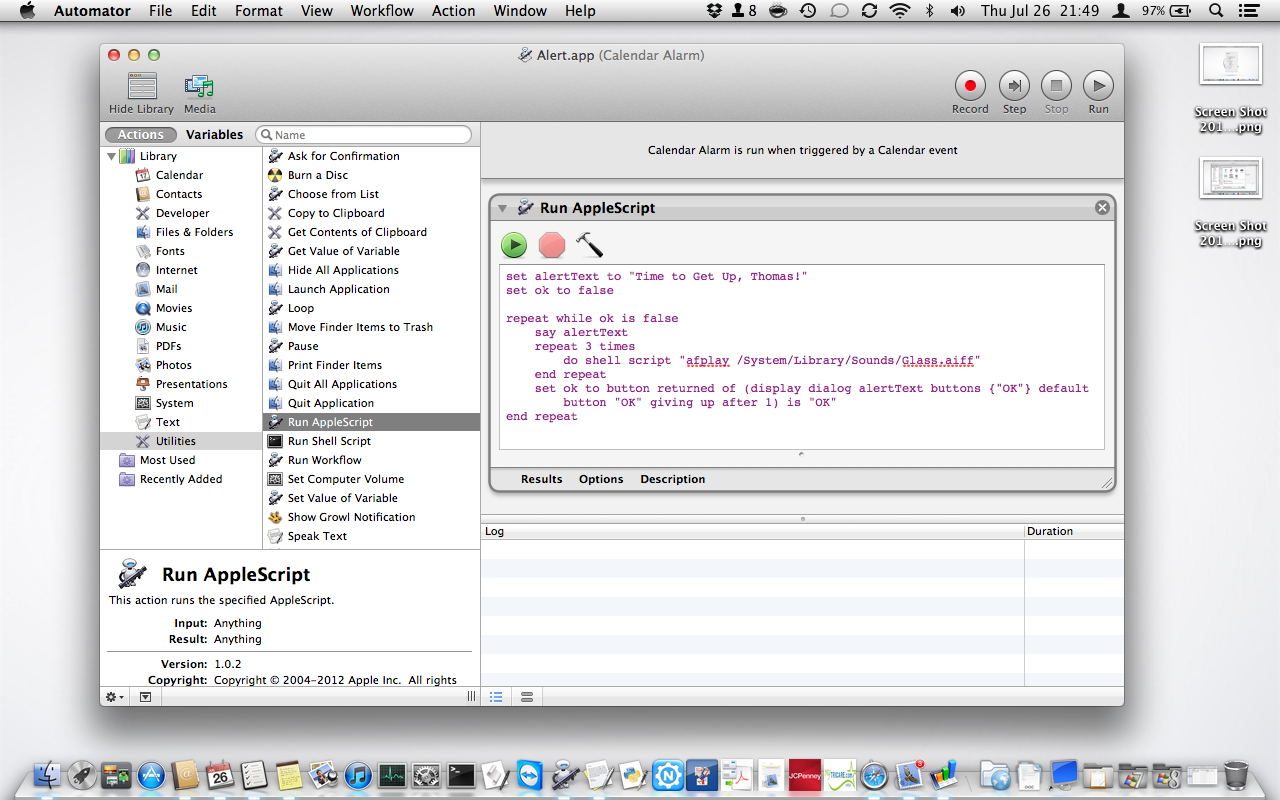The height and width of the screenshot is (800, 1280).
Task: Select the Actions view toggle
Action: (141, 135)
